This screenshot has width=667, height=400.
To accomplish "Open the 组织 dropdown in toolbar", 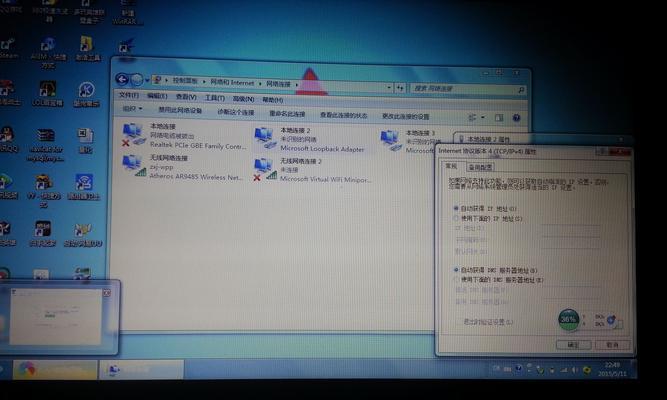I will tap(132, 109).
